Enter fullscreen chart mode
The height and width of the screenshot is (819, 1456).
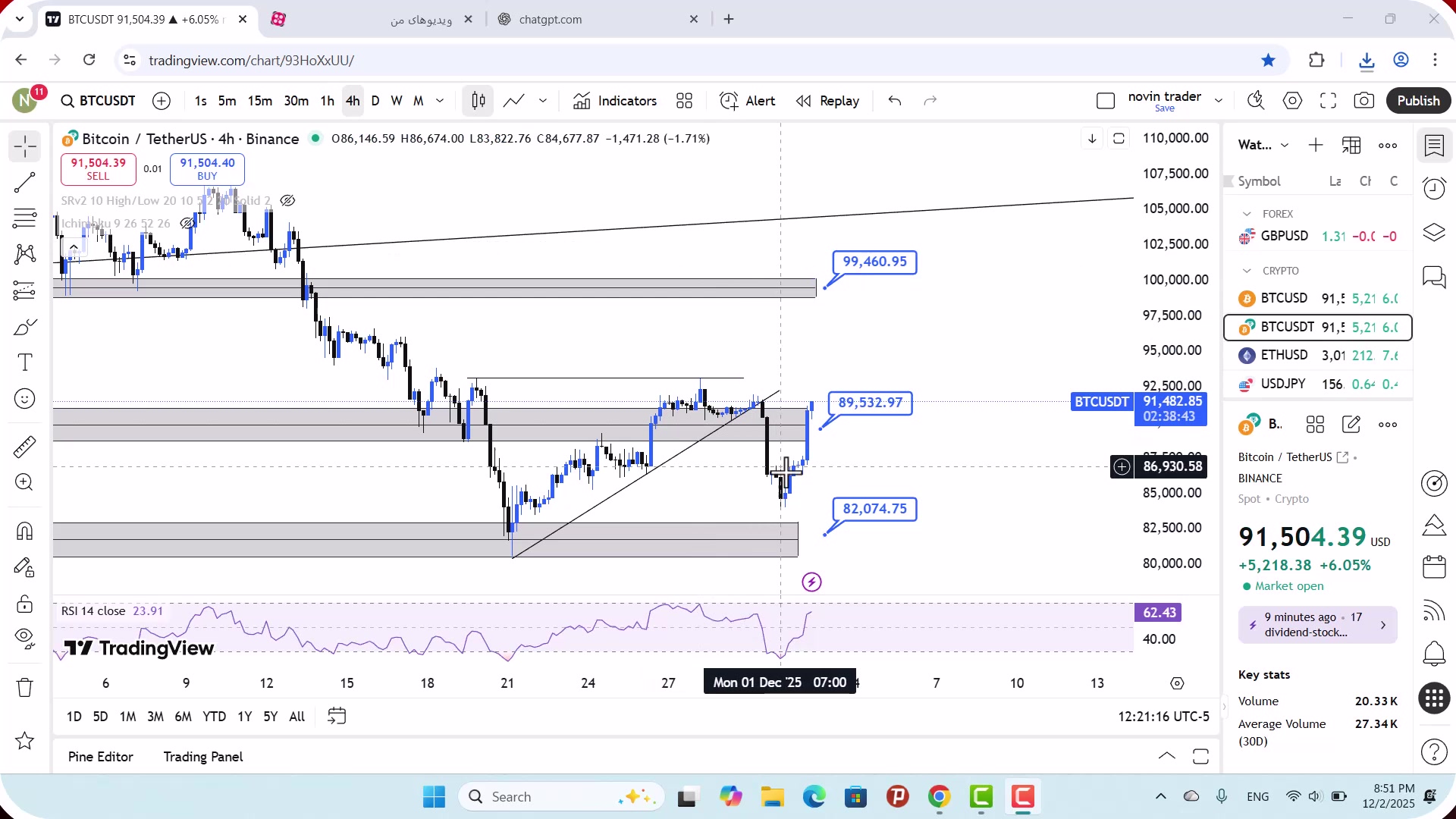pyautogui.click(x=1328, y=101)
